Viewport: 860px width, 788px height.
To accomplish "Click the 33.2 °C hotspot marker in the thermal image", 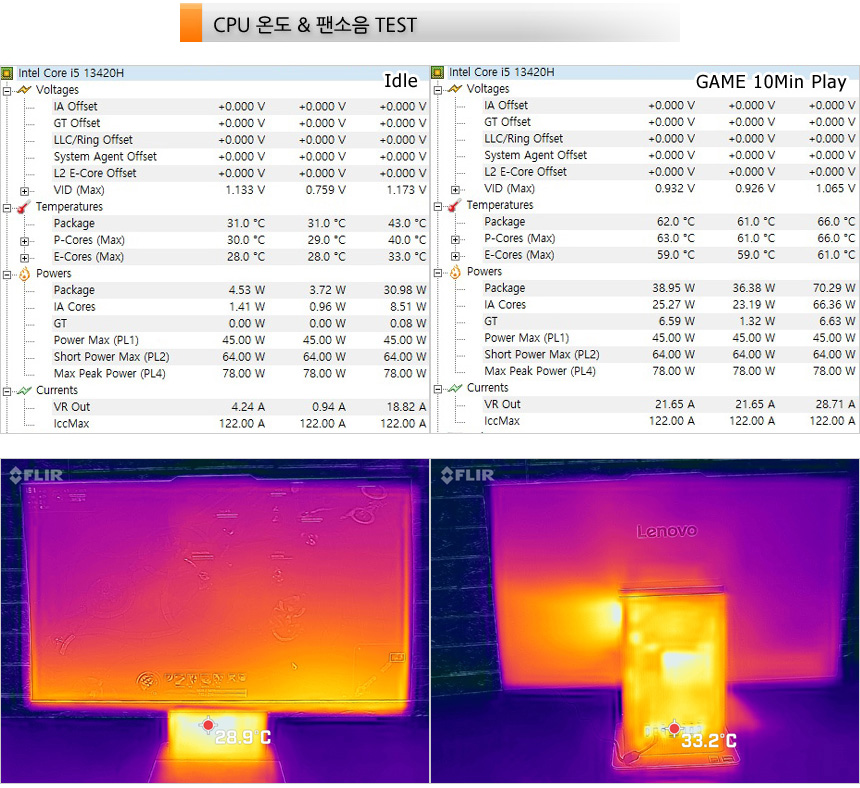I will tap(674, 729).
